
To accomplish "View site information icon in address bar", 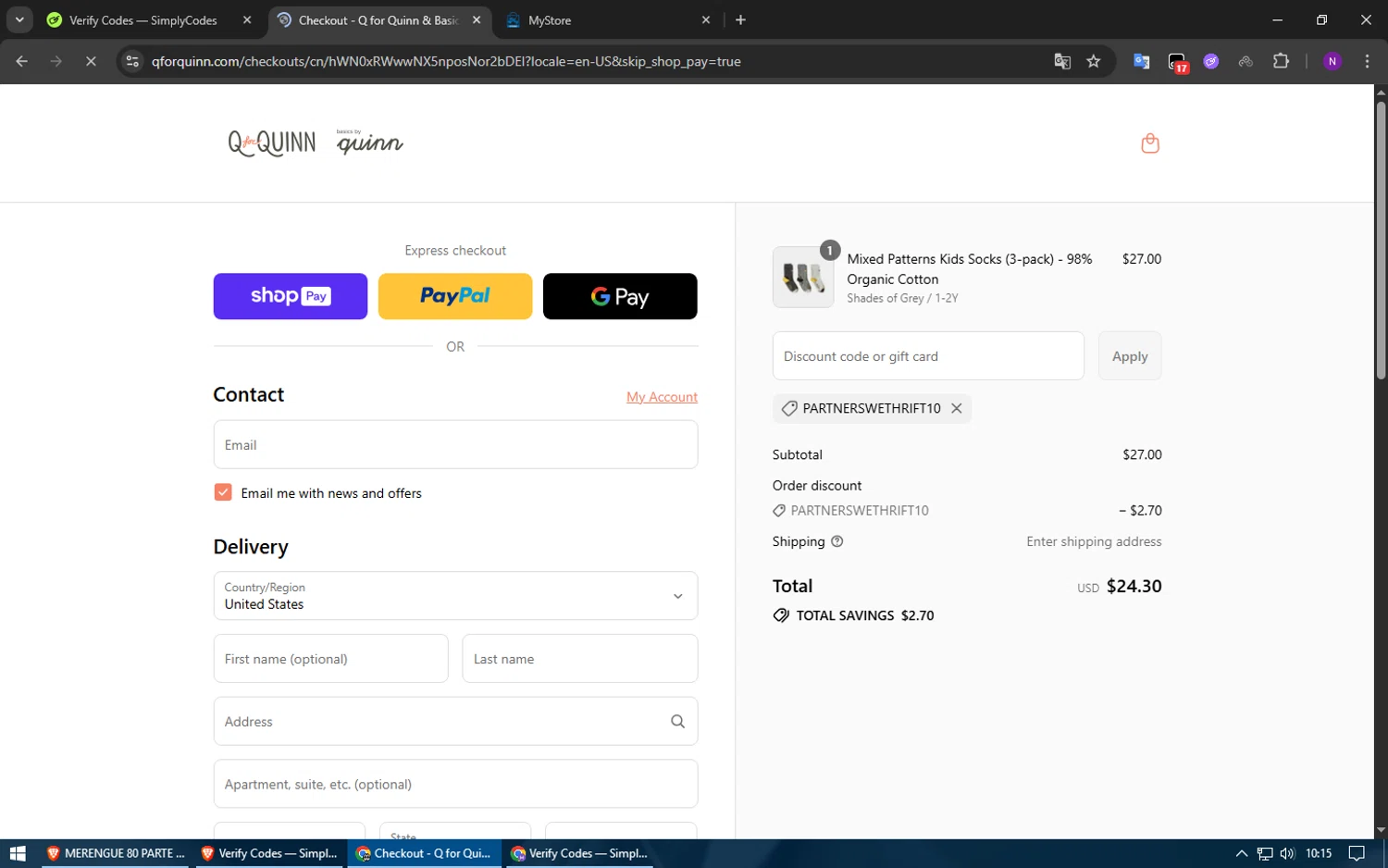I will [132, 61].
